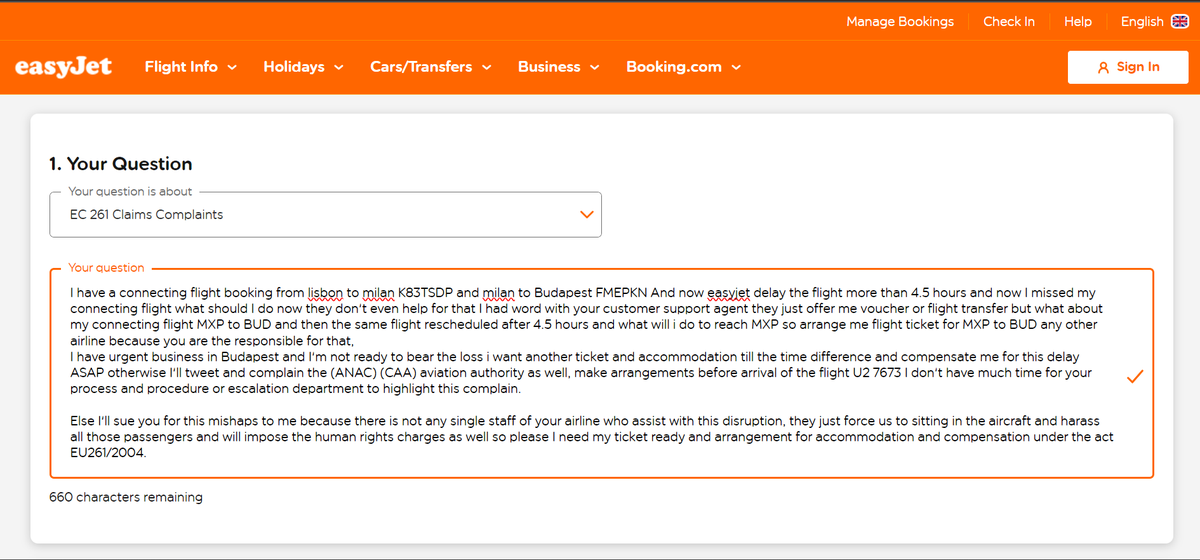This screenshot has height=560, width=1200.
Task: Open the EC 261 Claims Complaints dropdown
Action: click(325, 214)
